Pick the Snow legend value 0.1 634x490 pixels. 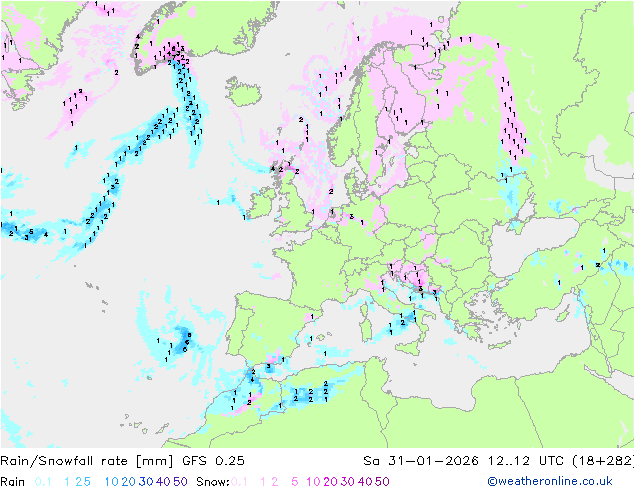coord(239,482)
